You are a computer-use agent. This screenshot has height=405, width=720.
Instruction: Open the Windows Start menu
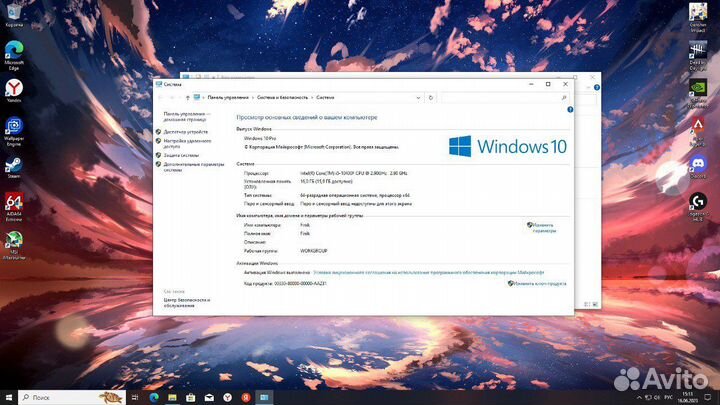[9, 397]
